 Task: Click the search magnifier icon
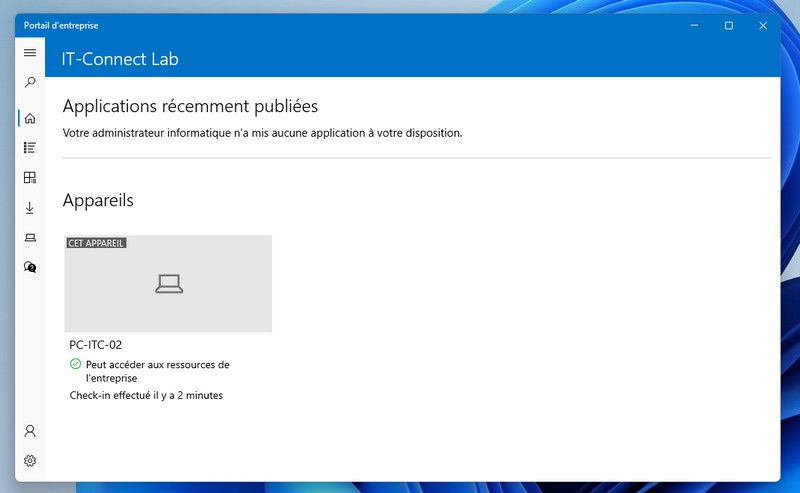click(x=30, y=82)
